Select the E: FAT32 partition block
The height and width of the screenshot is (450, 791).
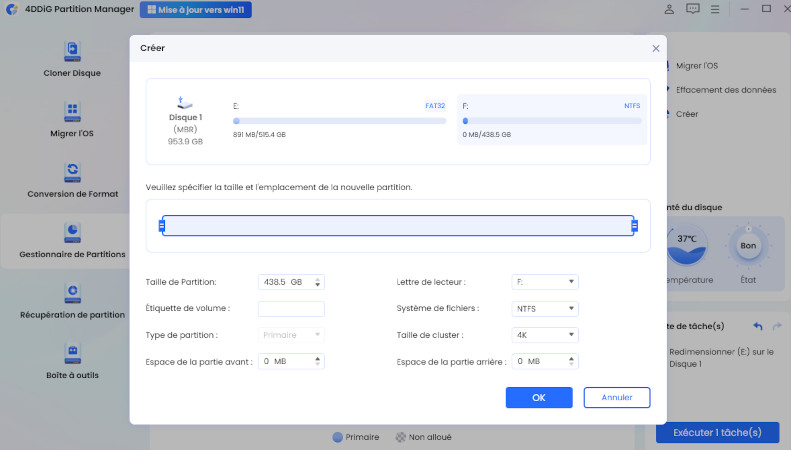pos(339,120)
